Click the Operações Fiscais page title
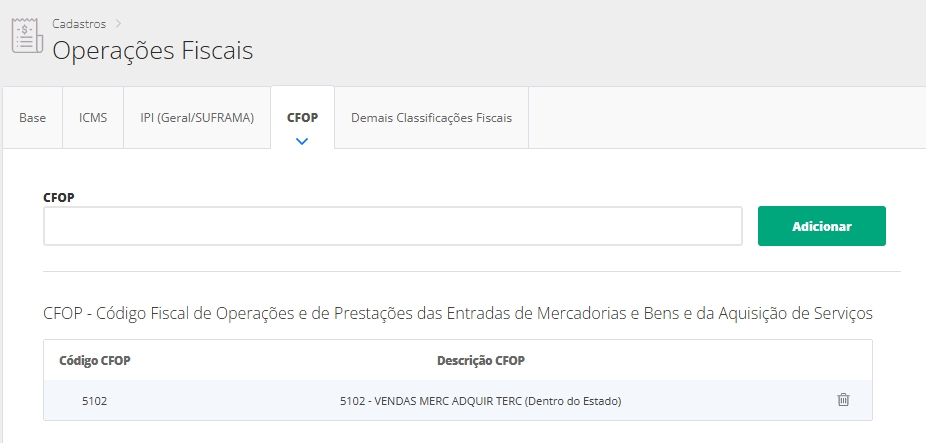Screen dimensions: 926x443 click(152, 50)
